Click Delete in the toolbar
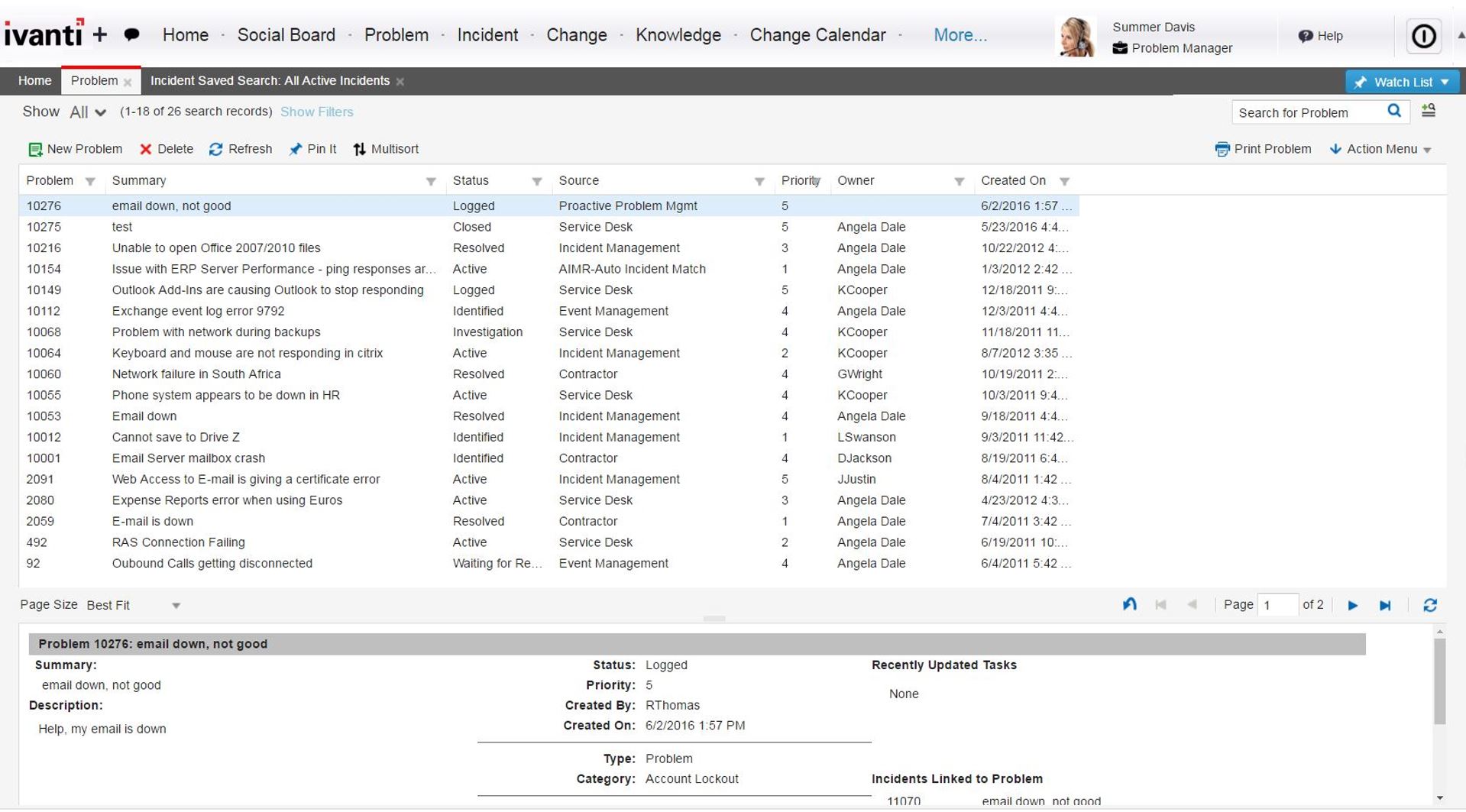The height and width of the screenshot is (812, 1466). click(x=166, y=149)
